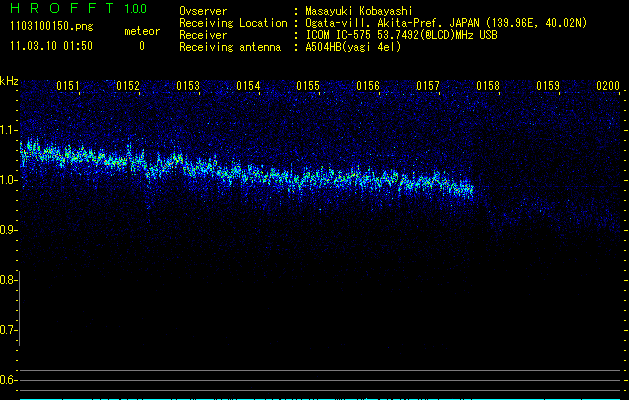The height and width of the screenshot is (400, 629).
Task: Click the 0151 time marker
Action: tap(68, 86)
